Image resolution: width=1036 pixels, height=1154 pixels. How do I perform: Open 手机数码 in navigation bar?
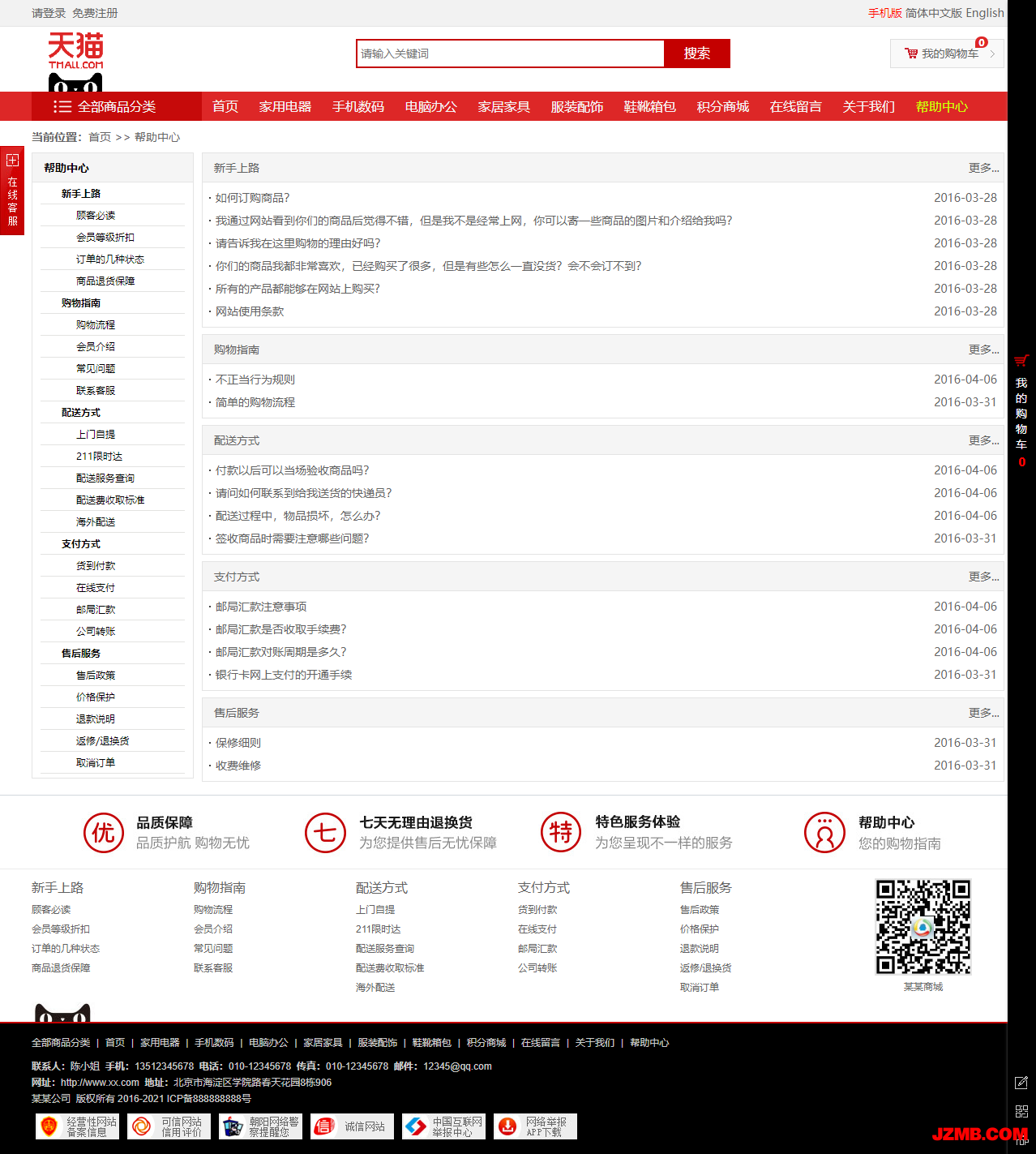(x=358, y=106)
